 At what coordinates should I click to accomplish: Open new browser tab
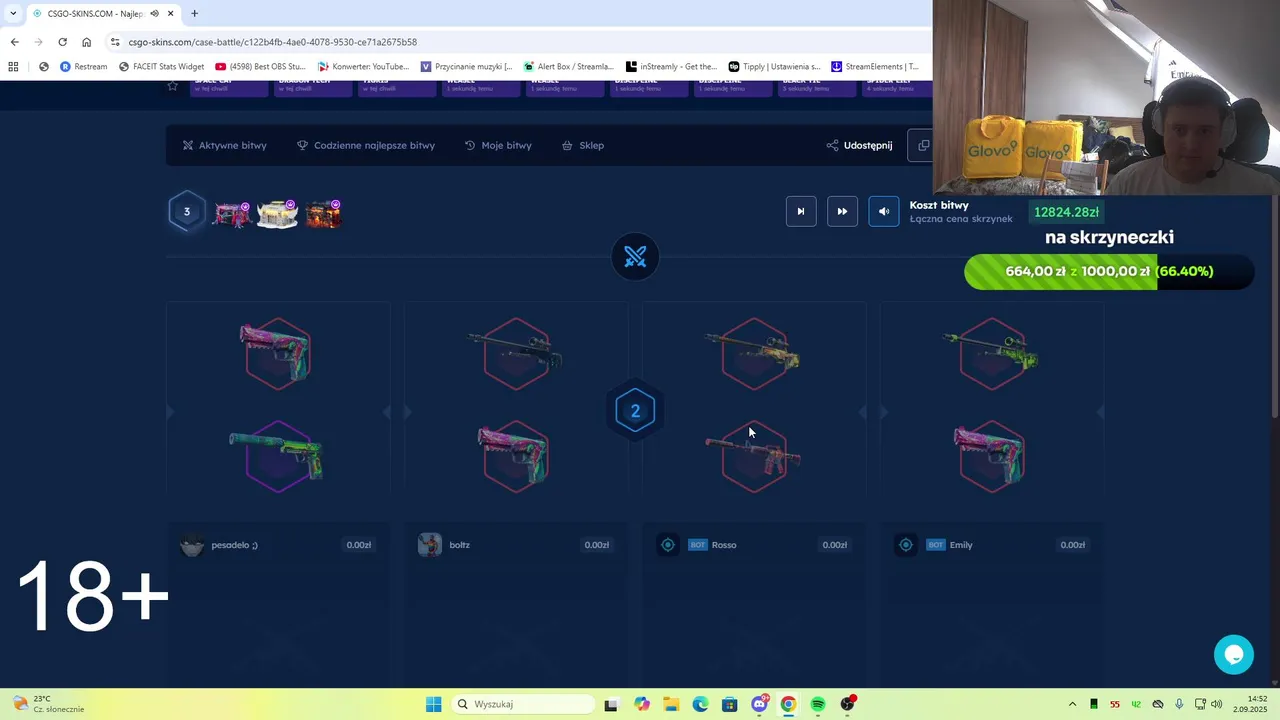194,13
